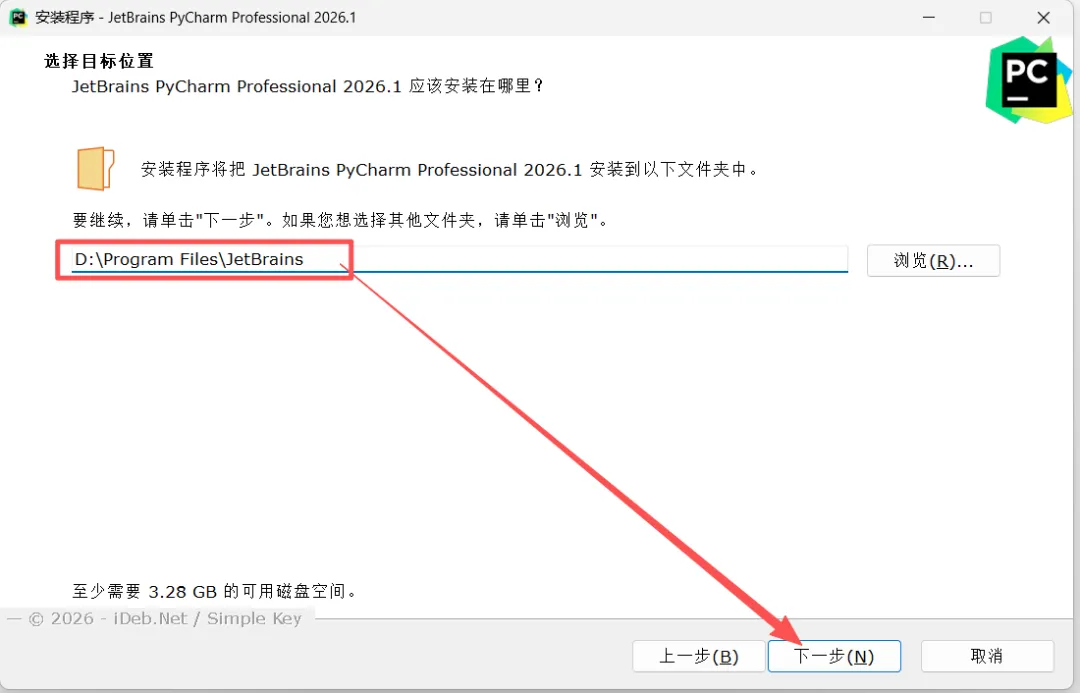
Task: Go back with 上一步(B)
Action: point(698,656)
